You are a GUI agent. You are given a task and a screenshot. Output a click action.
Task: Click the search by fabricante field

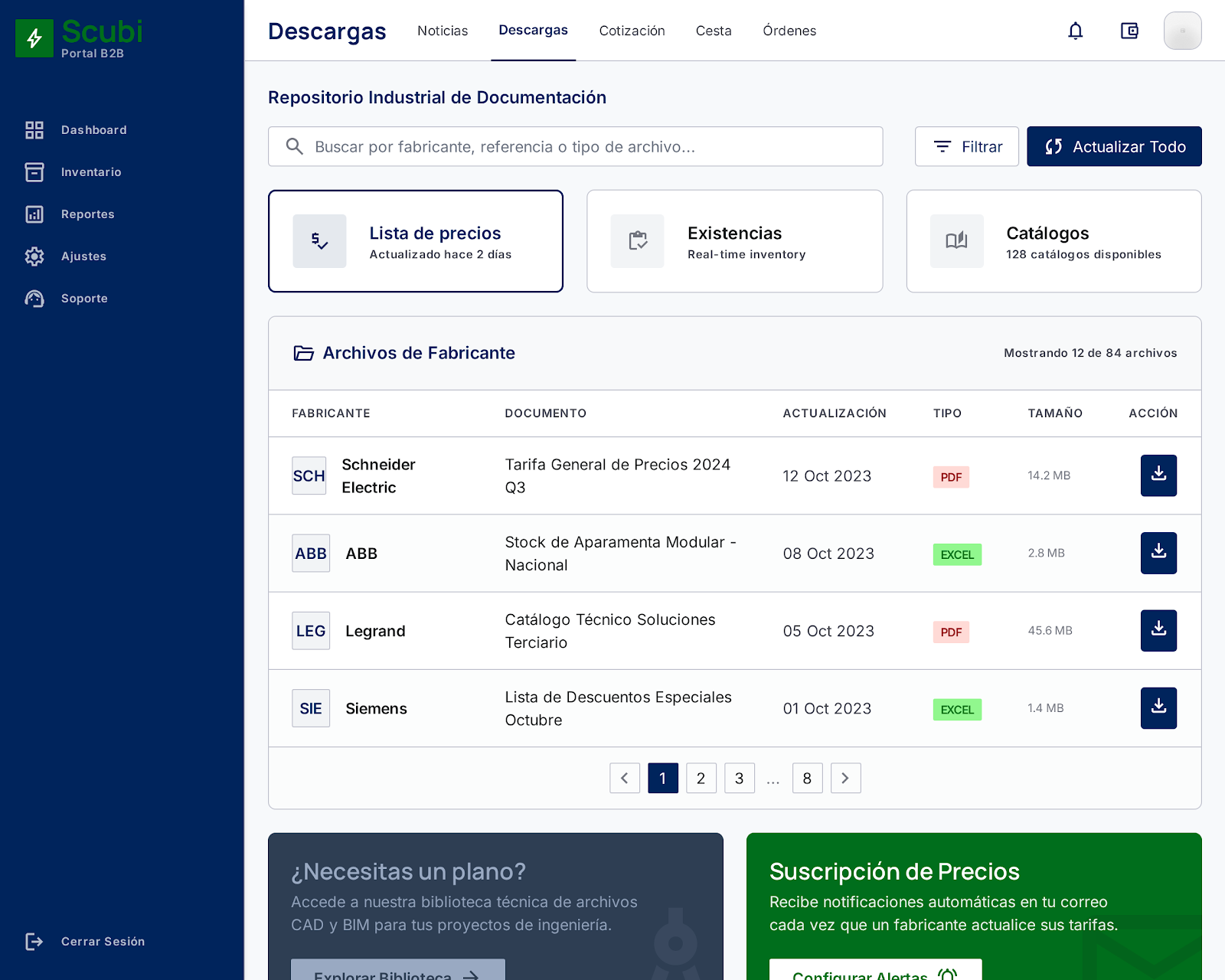pos(576,146)
